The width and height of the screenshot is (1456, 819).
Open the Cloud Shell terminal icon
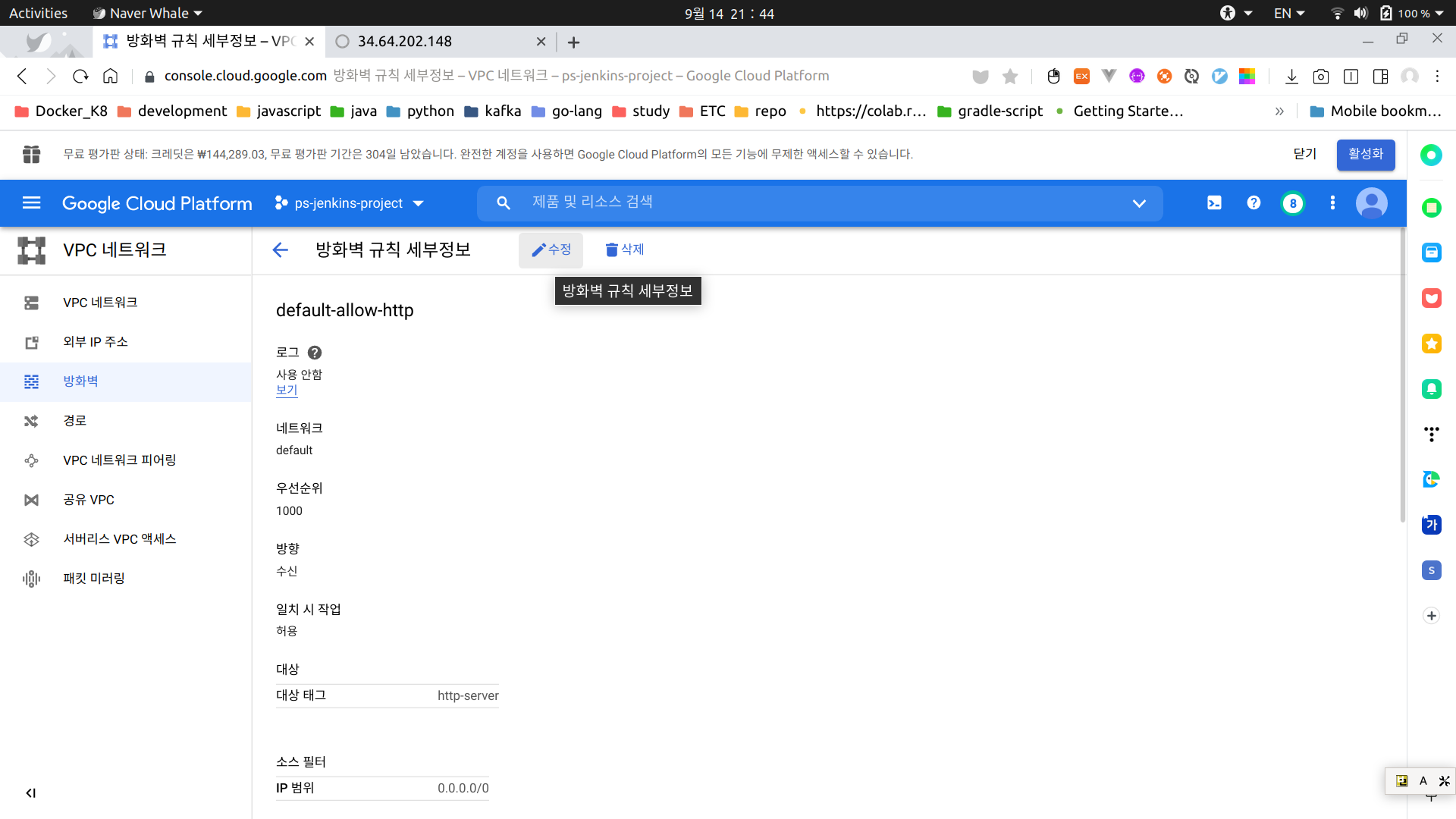1214,202
